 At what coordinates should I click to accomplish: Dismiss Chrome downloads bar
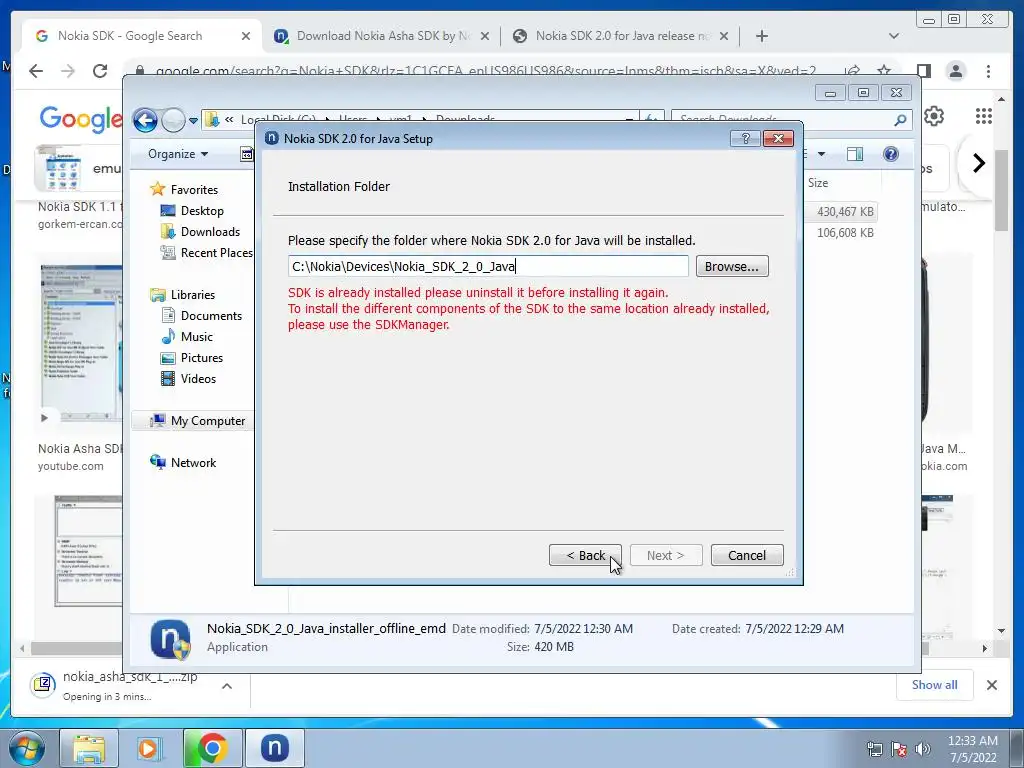[991, 685]
